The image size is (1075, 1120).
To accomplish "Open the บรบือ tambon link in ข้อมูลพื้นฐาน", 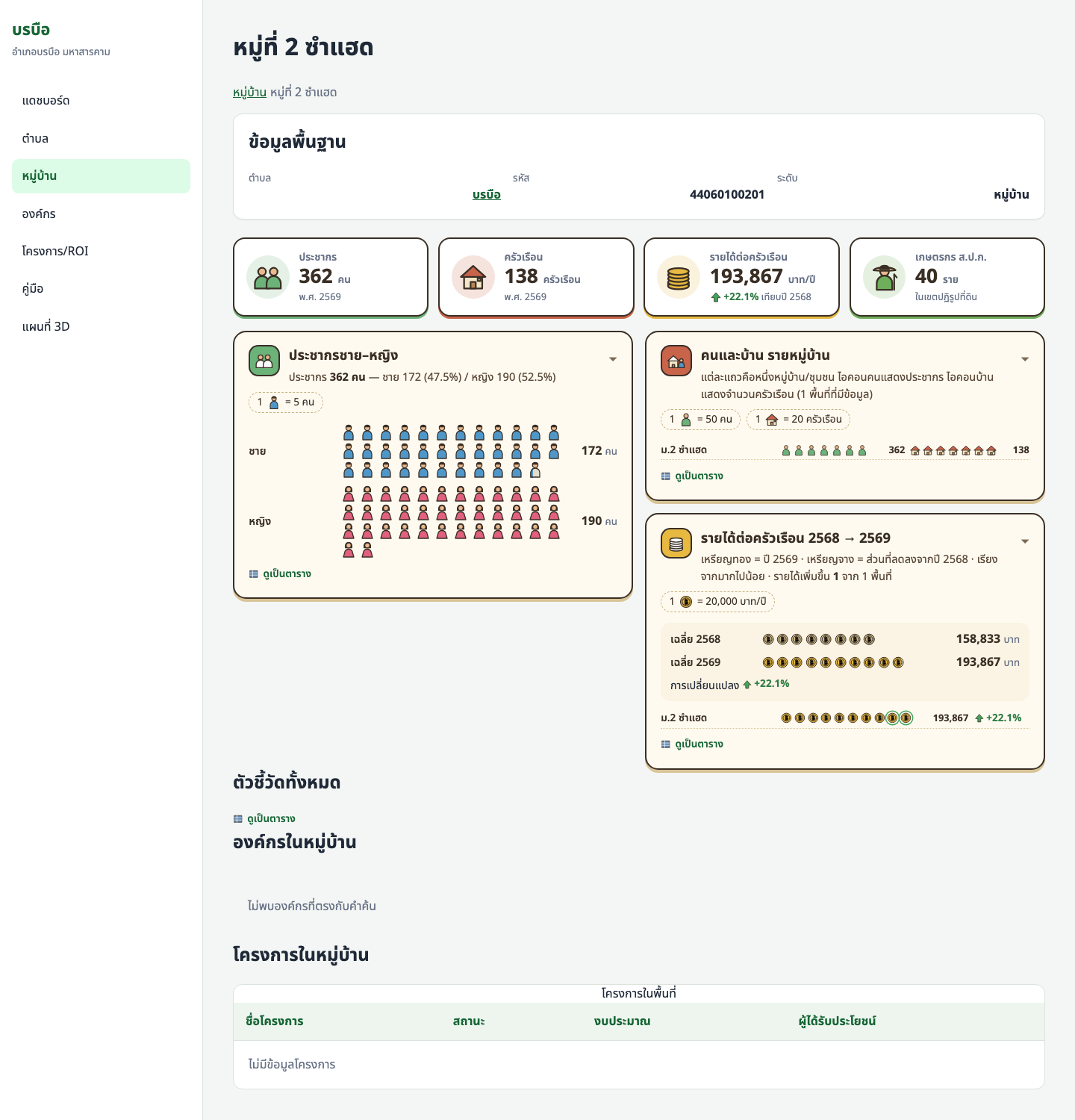I will pos(487,195).
